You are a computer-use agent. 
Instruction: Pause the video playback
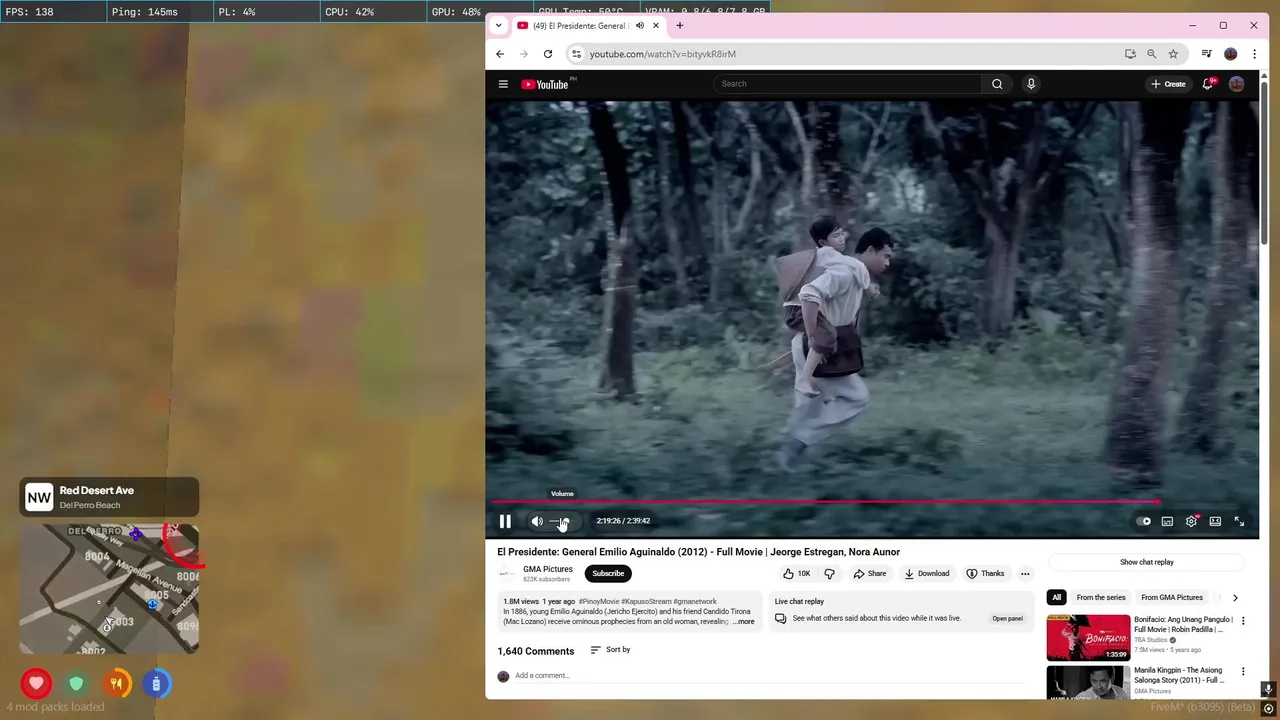tap(505, 521)
